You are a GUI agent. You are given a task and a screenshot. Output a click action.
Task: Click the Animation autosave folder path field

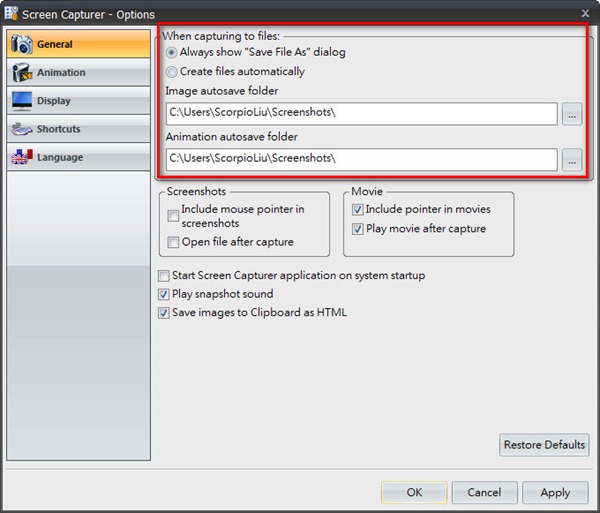tap(362, 160)
